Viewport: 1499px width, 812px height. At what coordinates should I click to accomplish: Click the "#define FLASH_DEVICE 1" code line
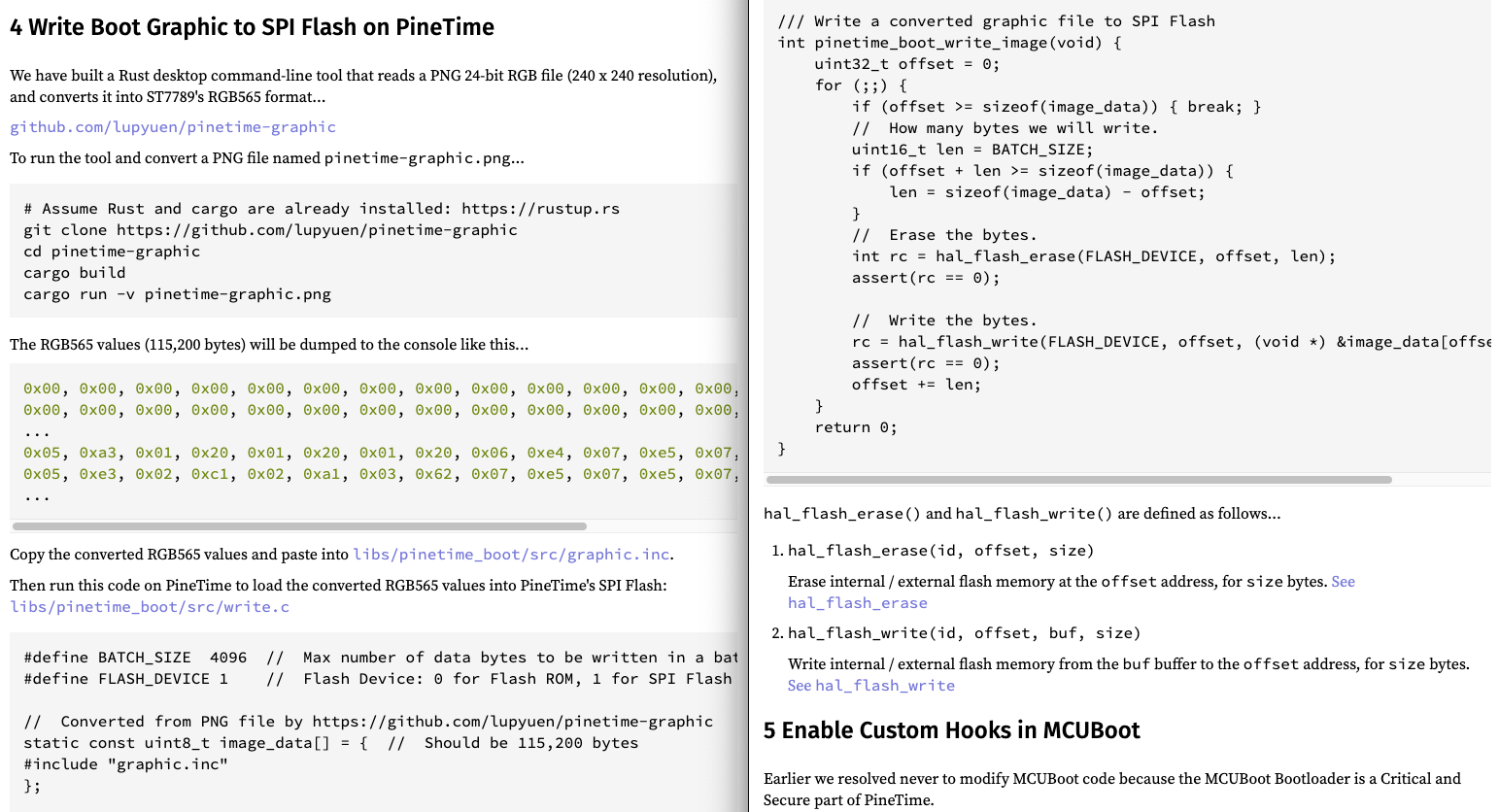click(x=126, y=679)
